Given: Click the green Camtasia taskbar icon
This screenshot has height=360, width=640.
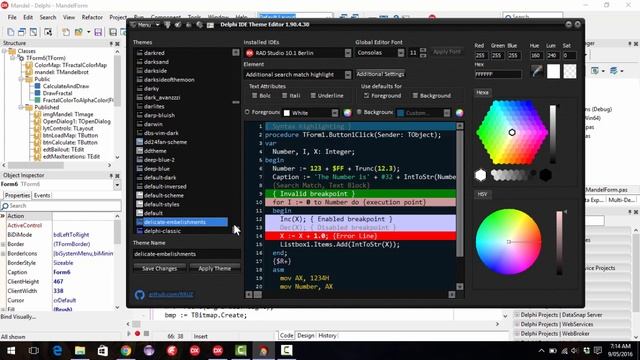Looking at the screenshot, I should 240,351.
